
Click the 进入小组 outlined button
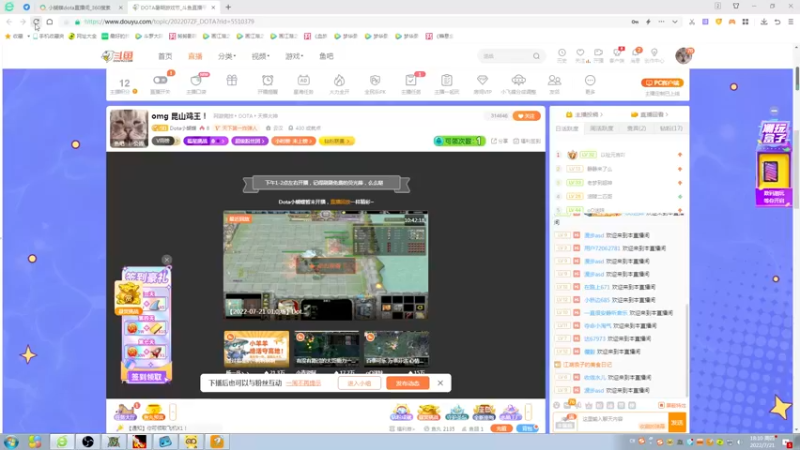pyautogui.click(x=359, y=383)
